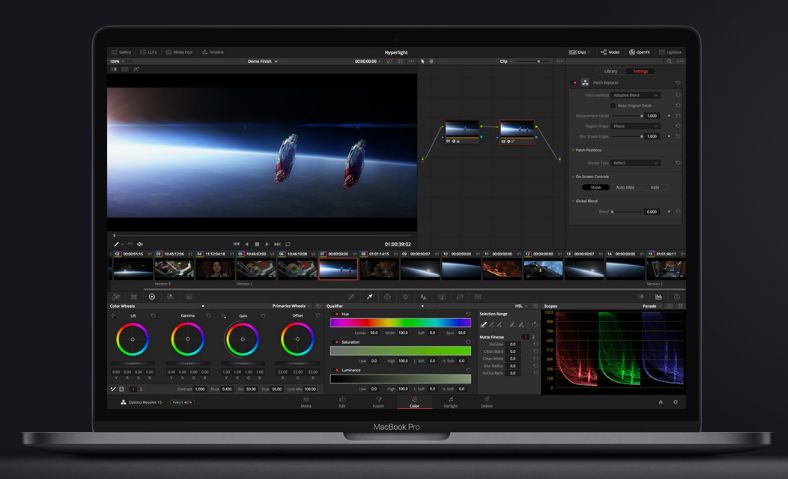The width and height of the screenshot is (788, 479).
Task: Click the Gain color wheel center
Action: click(x=242, y=339)
